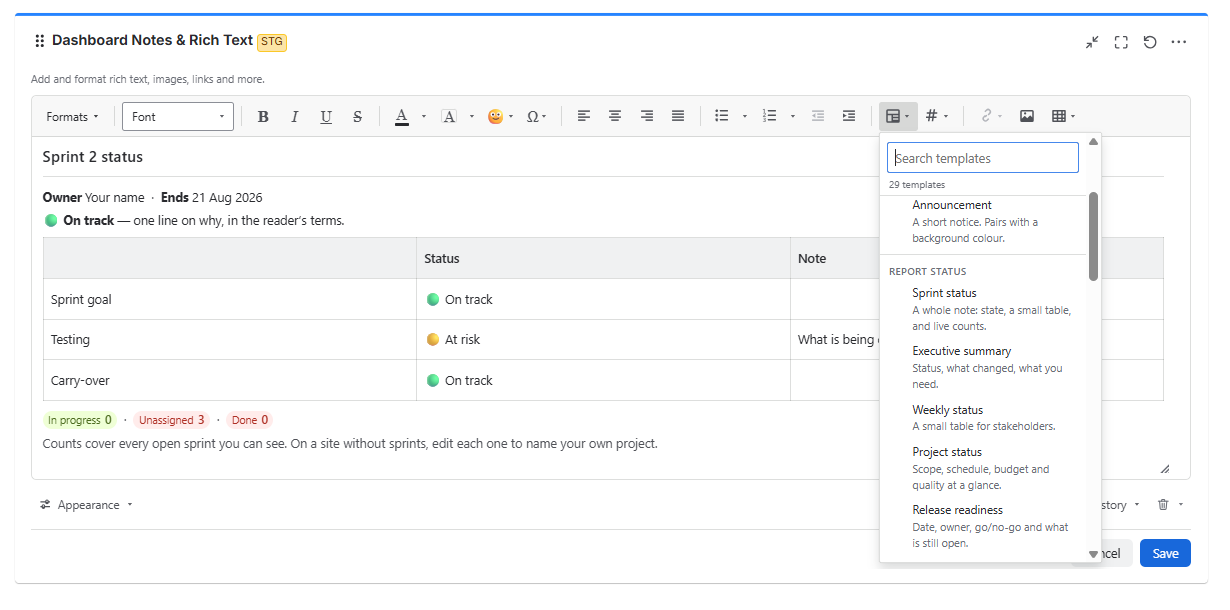The height and width of the screenshot is (610, 1230).
Task: Toggle bold formatting
Action: tap(263, 117)
